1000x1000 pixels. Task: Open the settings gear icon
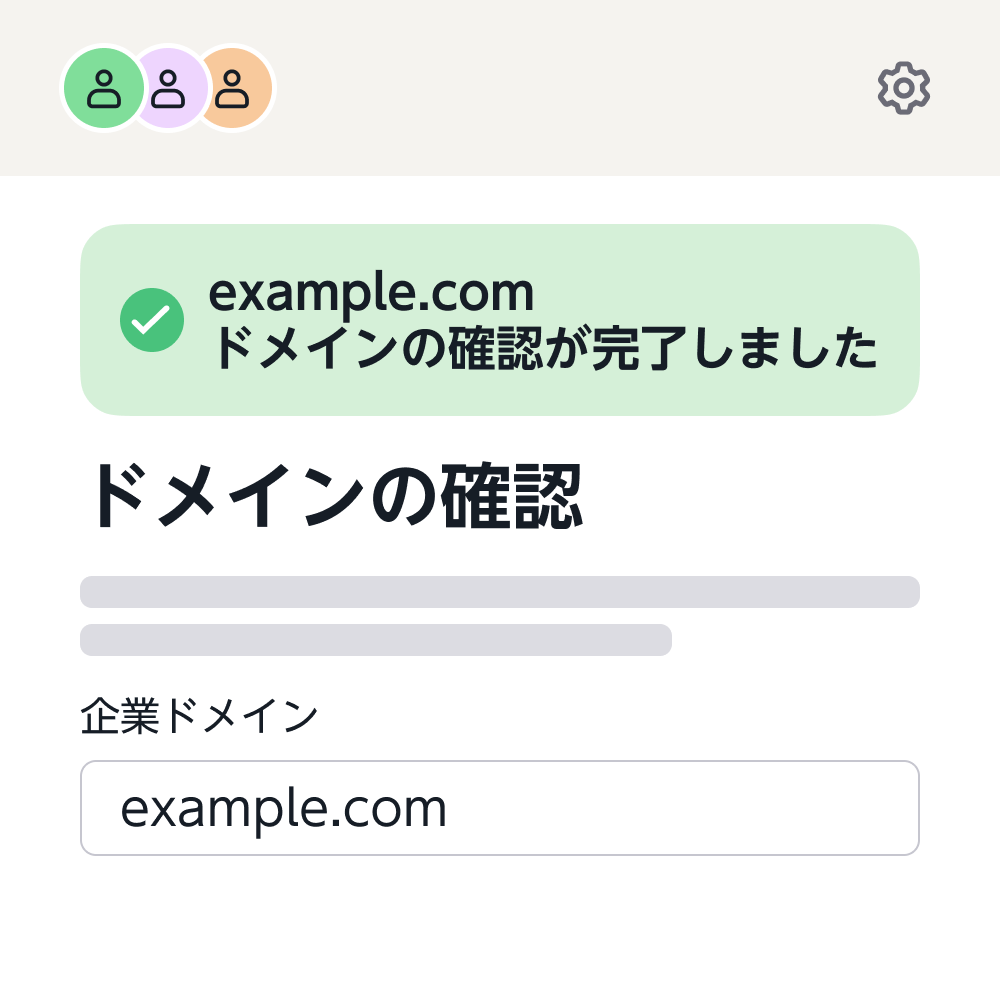pyautogui.click(x=903, y=88)
